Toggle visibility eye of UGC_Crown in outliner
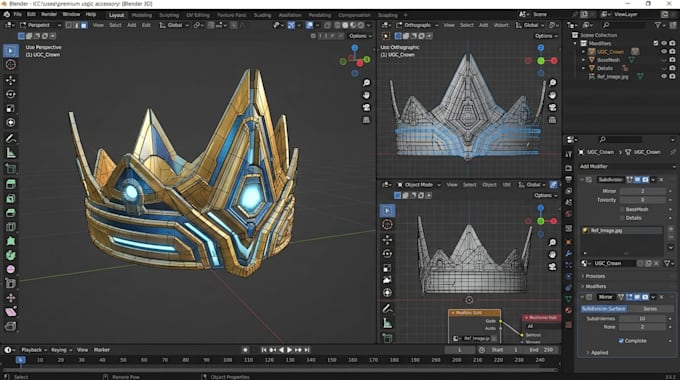The width and height of the screenshot is (680, 380). pos(664,52)
